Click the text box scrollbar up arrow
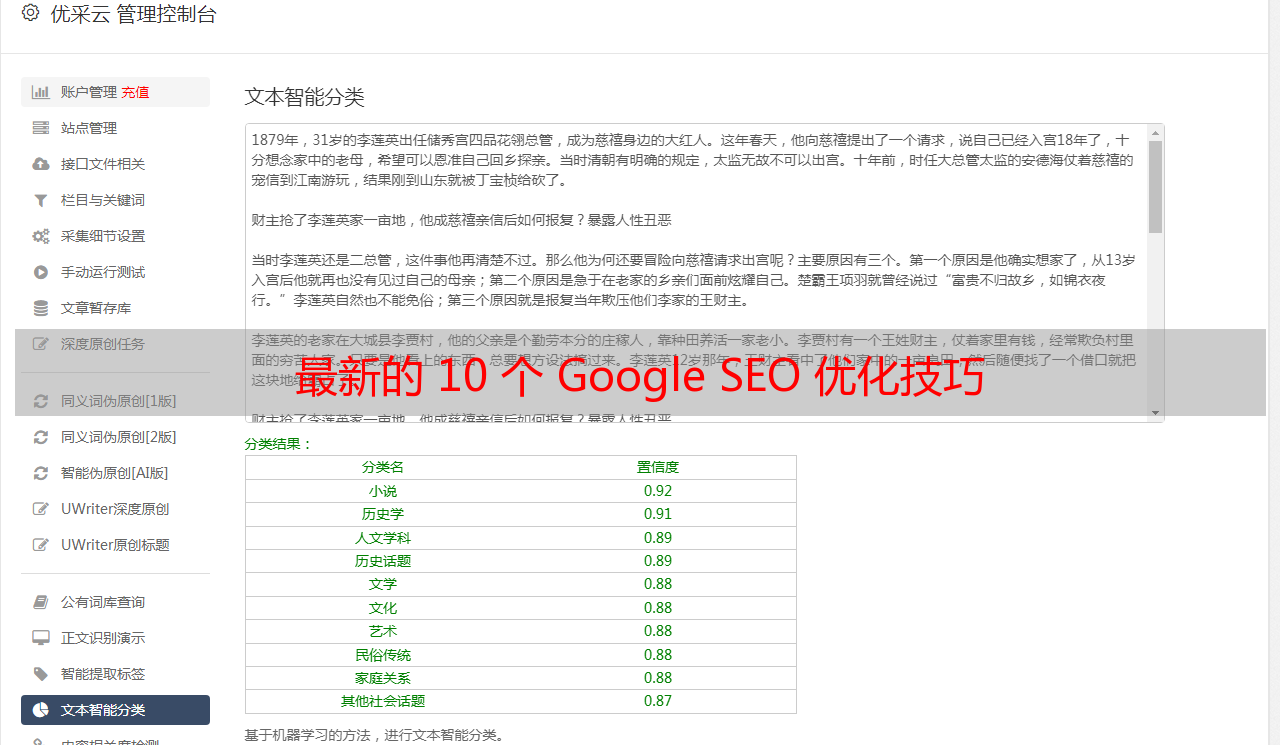 pyautogui.click(x=1156, y=132)
